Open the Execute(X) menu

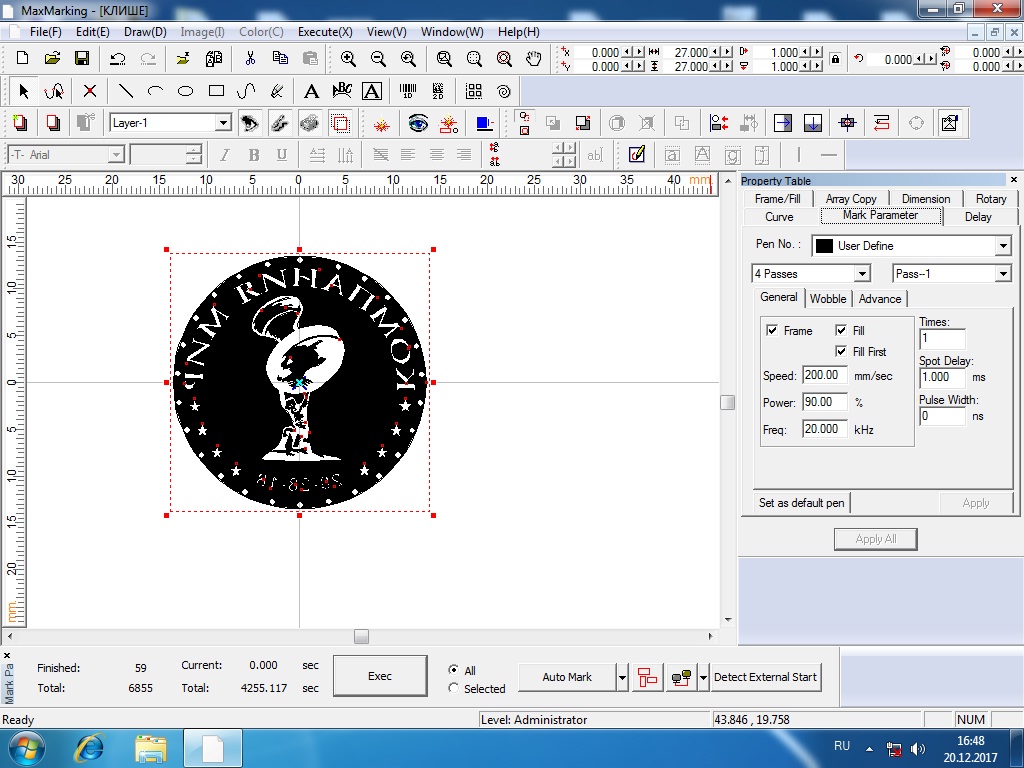325,32
